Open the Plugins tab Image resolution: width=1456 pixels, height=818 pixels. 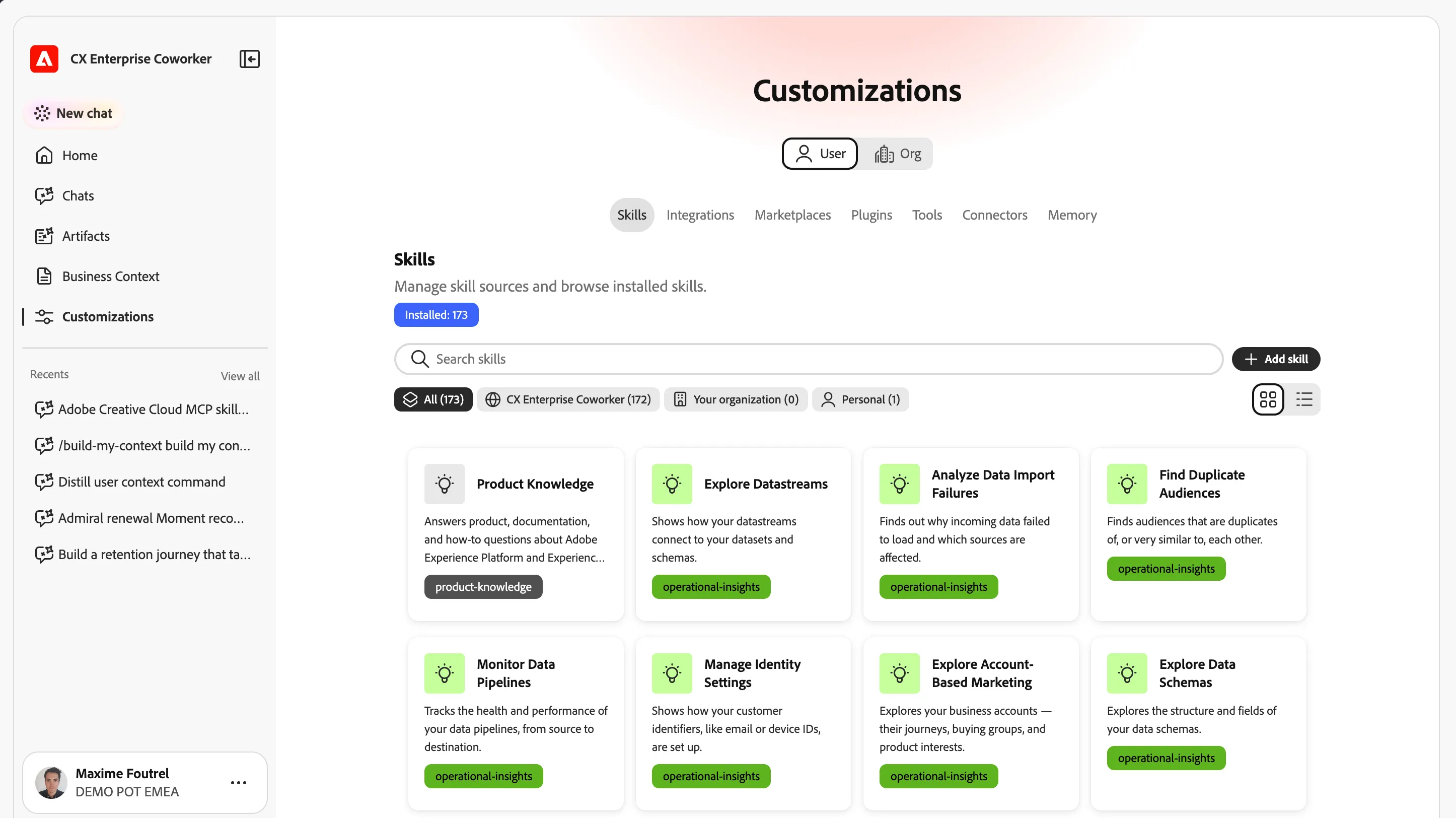click(871, 215)
